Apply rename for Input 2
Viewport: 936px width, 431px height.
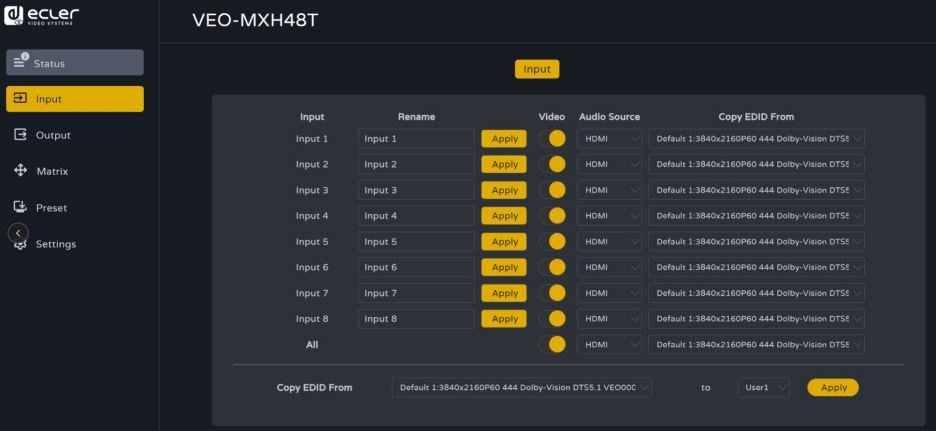[x=504, y=164]
